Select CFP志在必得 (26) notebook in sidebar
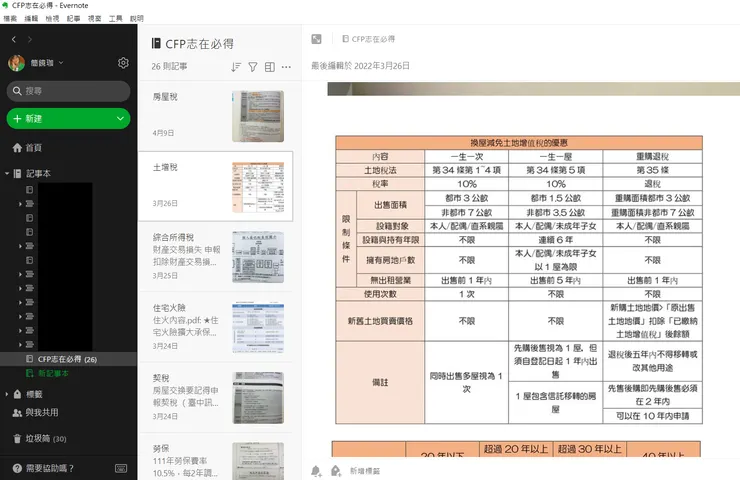 [68, 359]
